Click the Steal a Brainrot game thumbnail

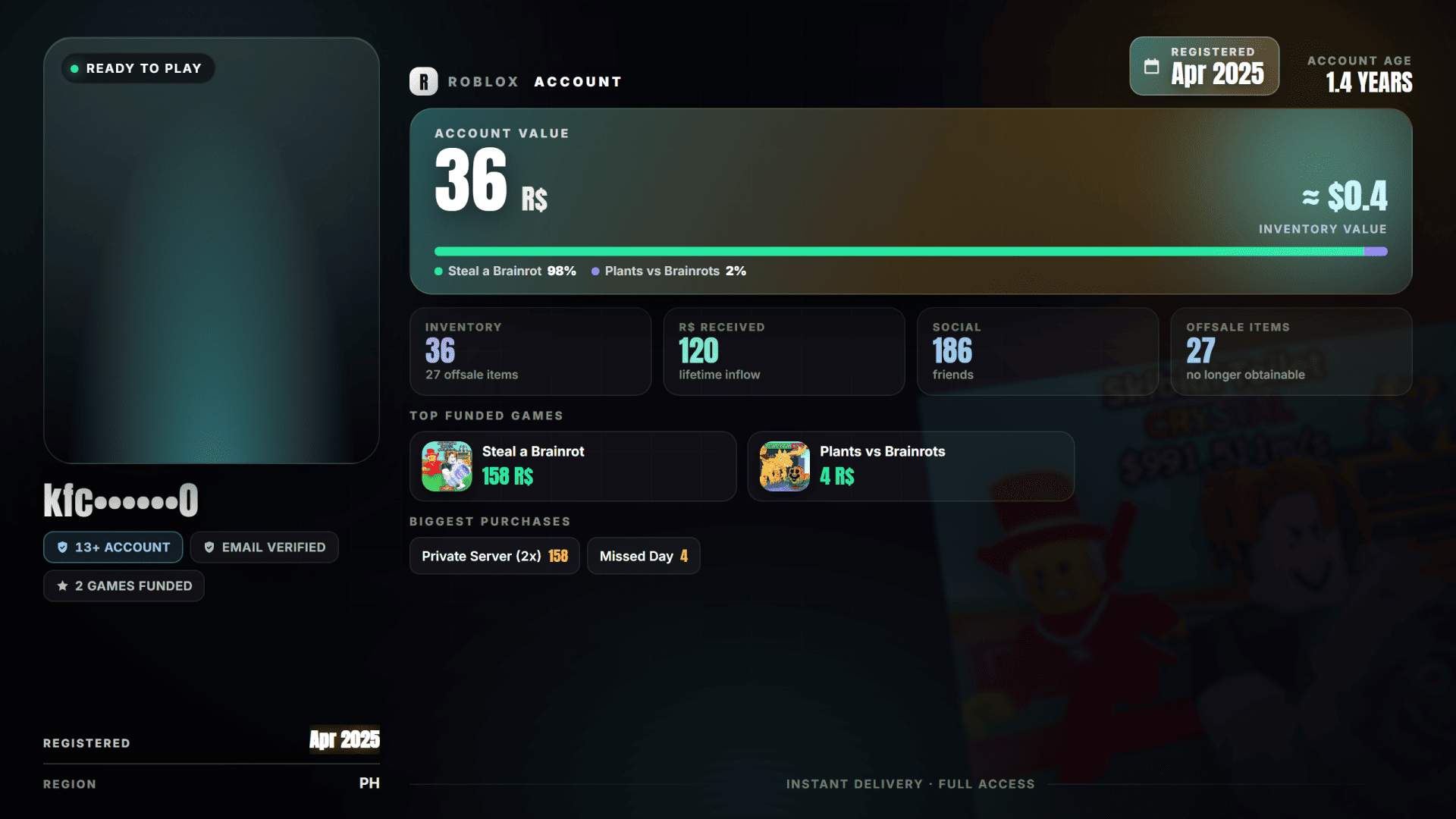pos(447,466)
